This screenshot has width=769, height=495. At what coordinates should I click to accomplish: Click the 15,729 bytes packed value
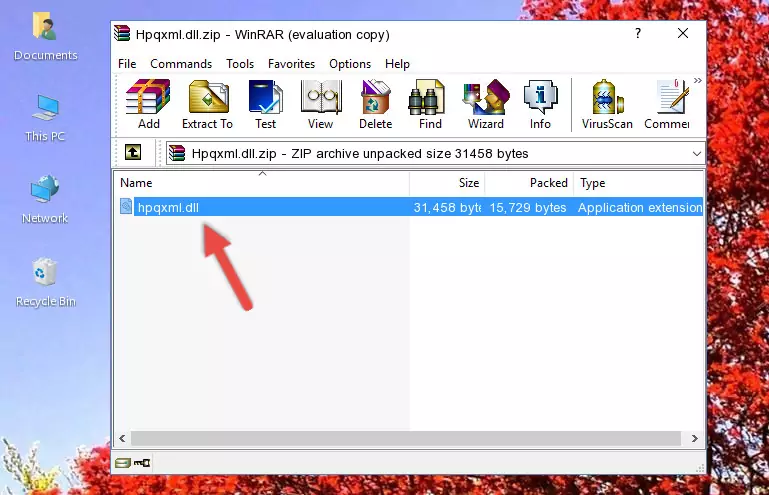(x=528, y=208)
